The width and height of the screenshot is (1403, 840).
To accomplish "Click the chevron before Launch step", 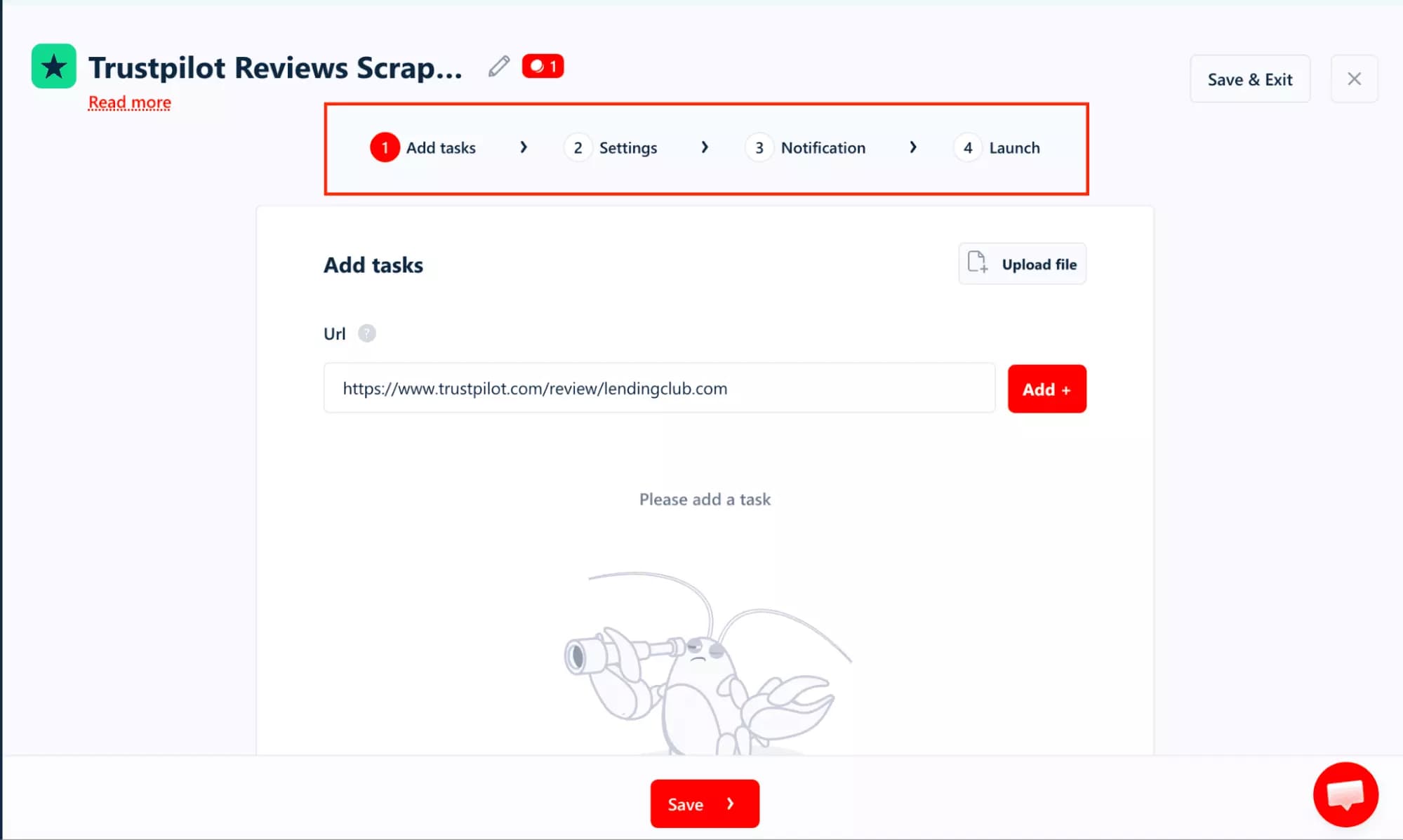I will 913,147.
